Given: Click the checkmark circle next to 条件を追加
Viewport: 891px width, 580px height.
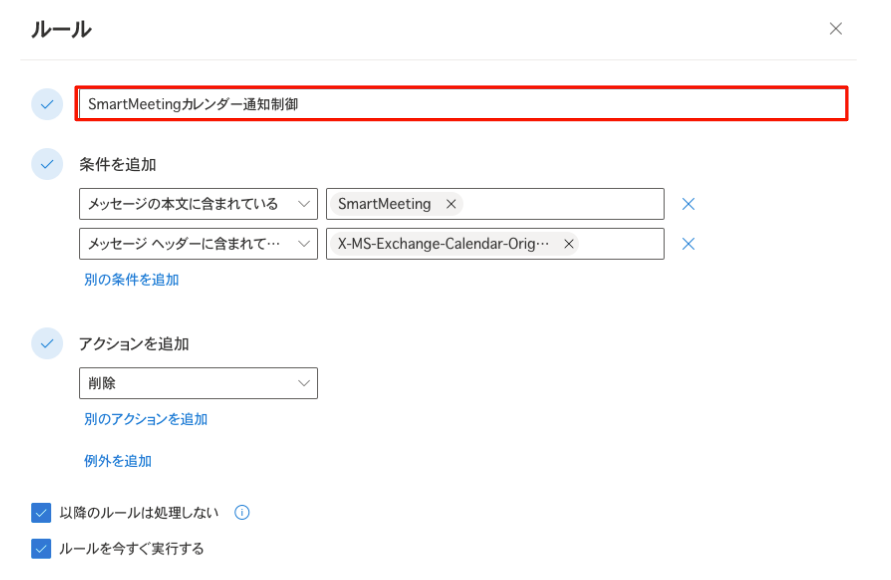Looking at the screenshot, I should click(x=47, y=164).
